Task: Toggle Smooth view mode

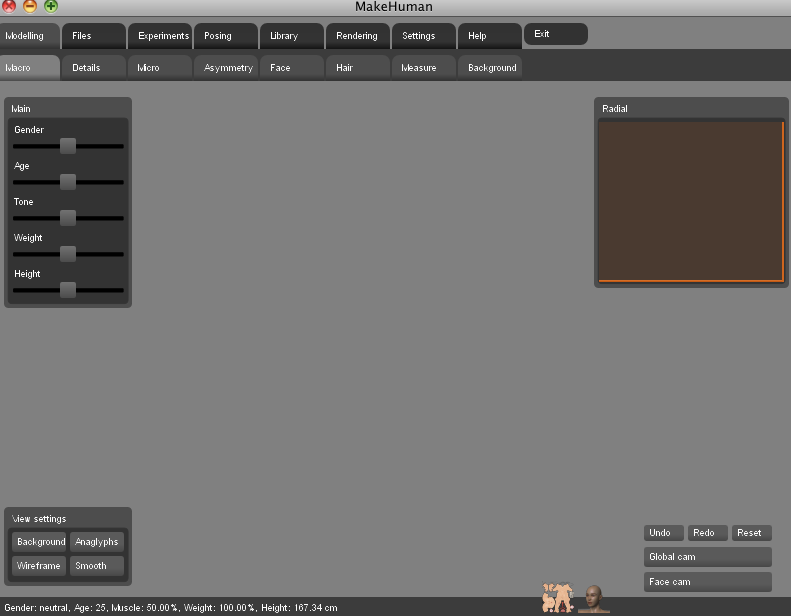Action: tap(97, 566)
